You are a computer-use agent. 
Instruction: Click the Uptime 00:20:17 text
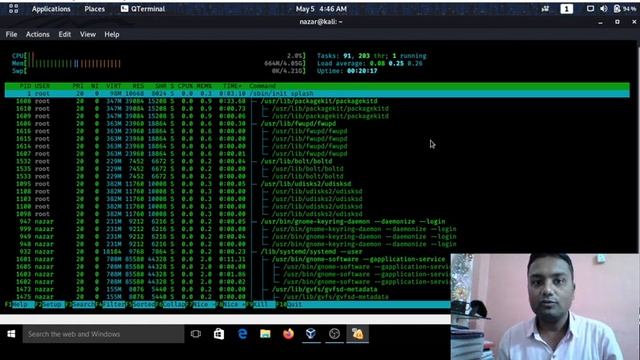[347, 71]
